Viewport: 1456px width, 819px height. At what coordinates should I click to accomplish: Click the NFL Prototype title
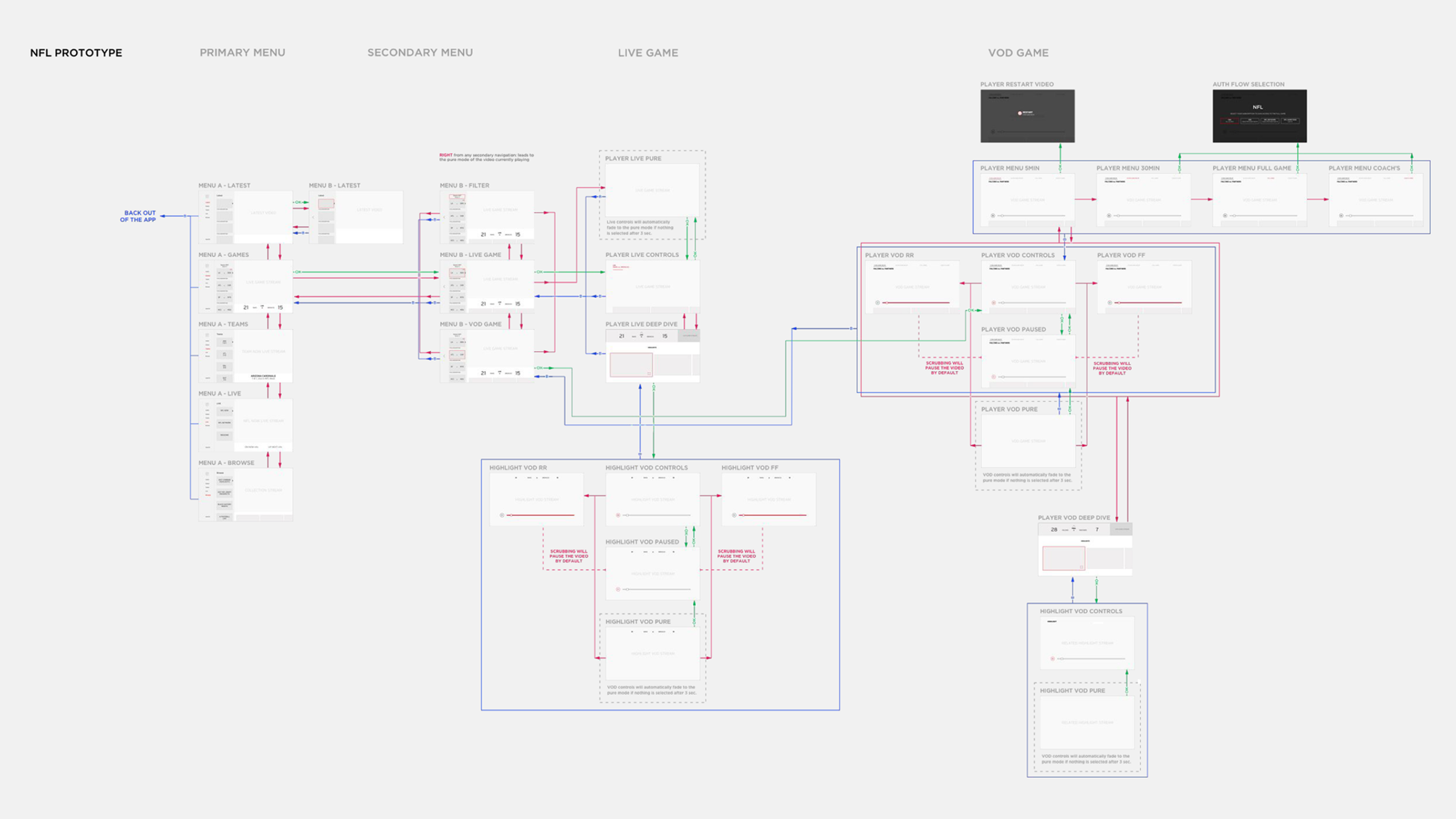point(76,52)
